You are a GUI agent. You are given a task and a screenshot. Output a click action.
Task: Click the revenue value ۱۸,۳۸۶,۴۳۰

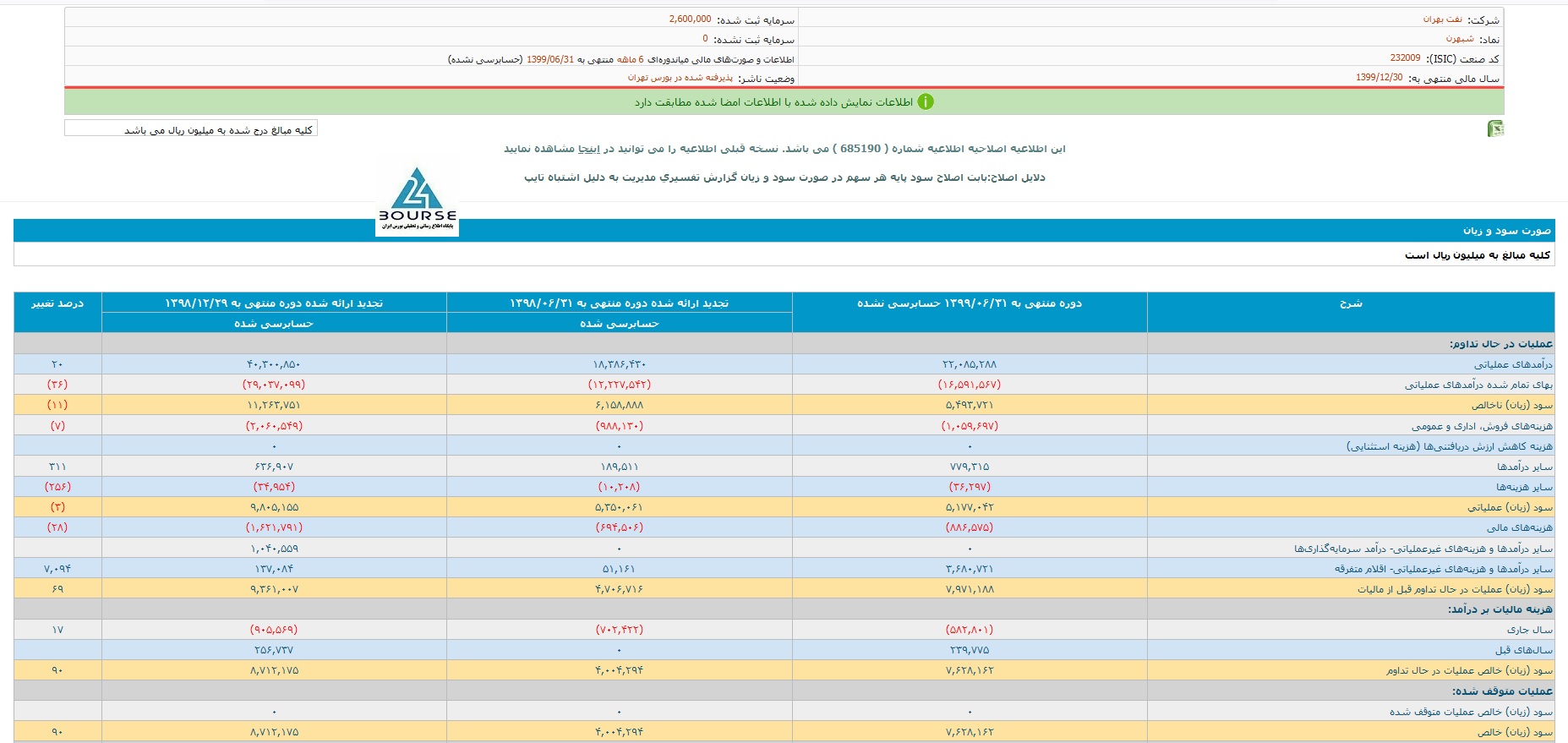[620, 364]
